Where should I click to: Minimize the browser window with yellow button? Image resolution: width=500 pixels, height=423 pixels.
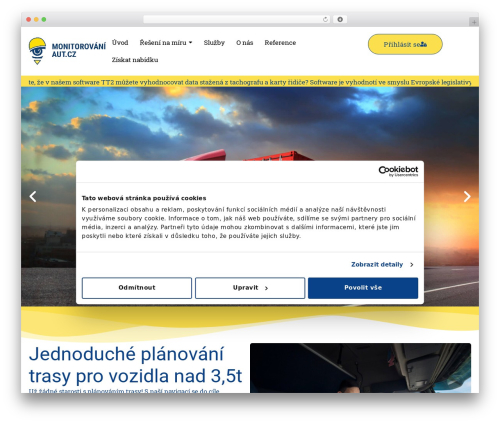[x=36, y=20]
